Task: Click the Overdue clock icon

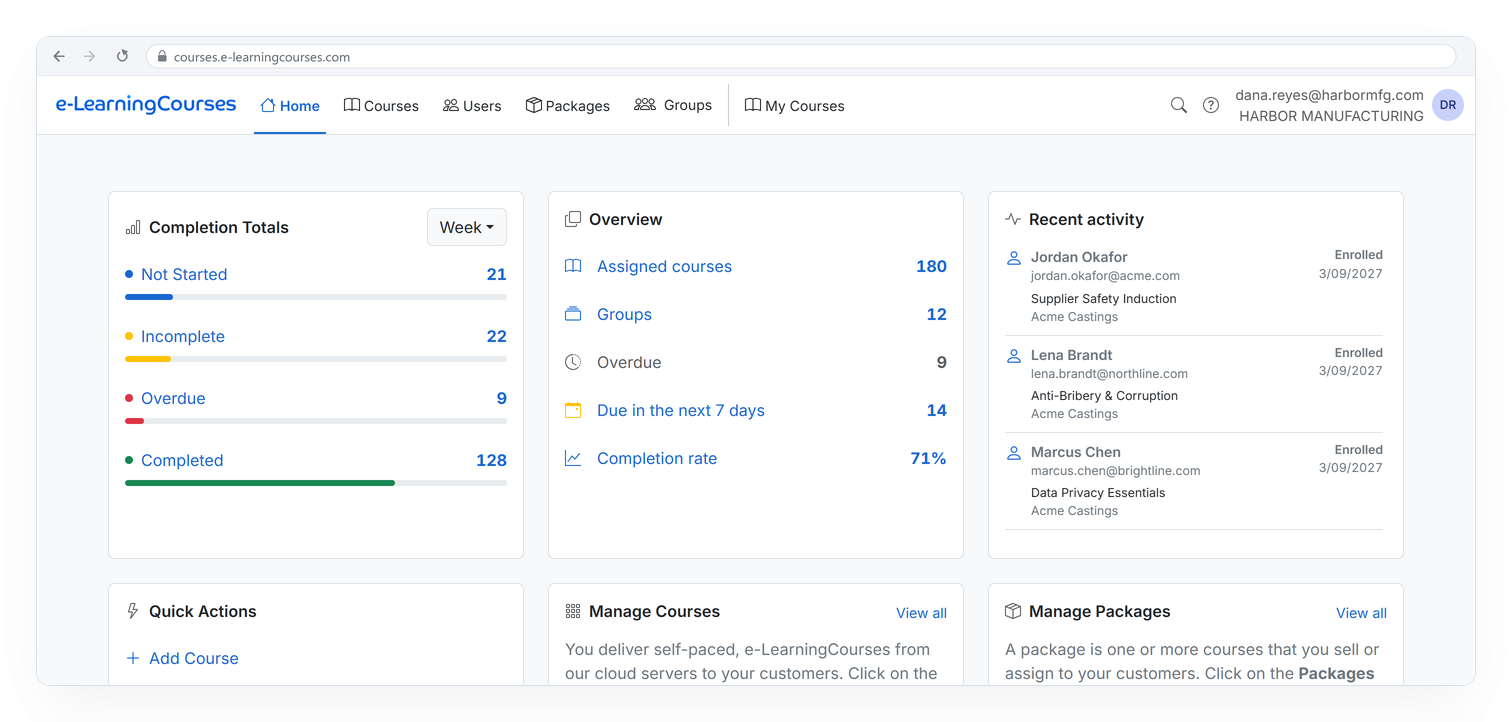Action: (573, 362)
